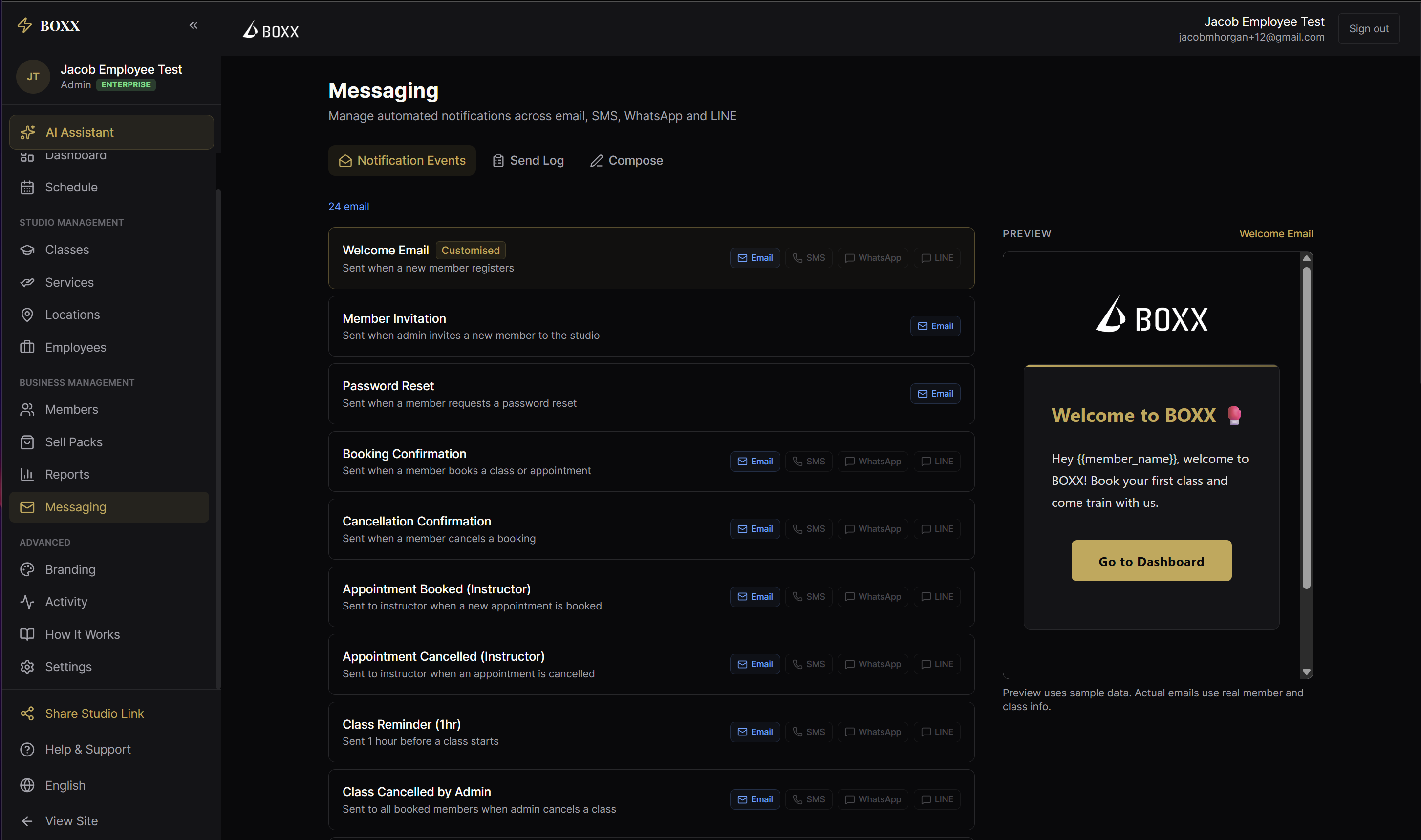Click the Services handshake icon
Screen dimensions: 1421x840
coord(27,282)
